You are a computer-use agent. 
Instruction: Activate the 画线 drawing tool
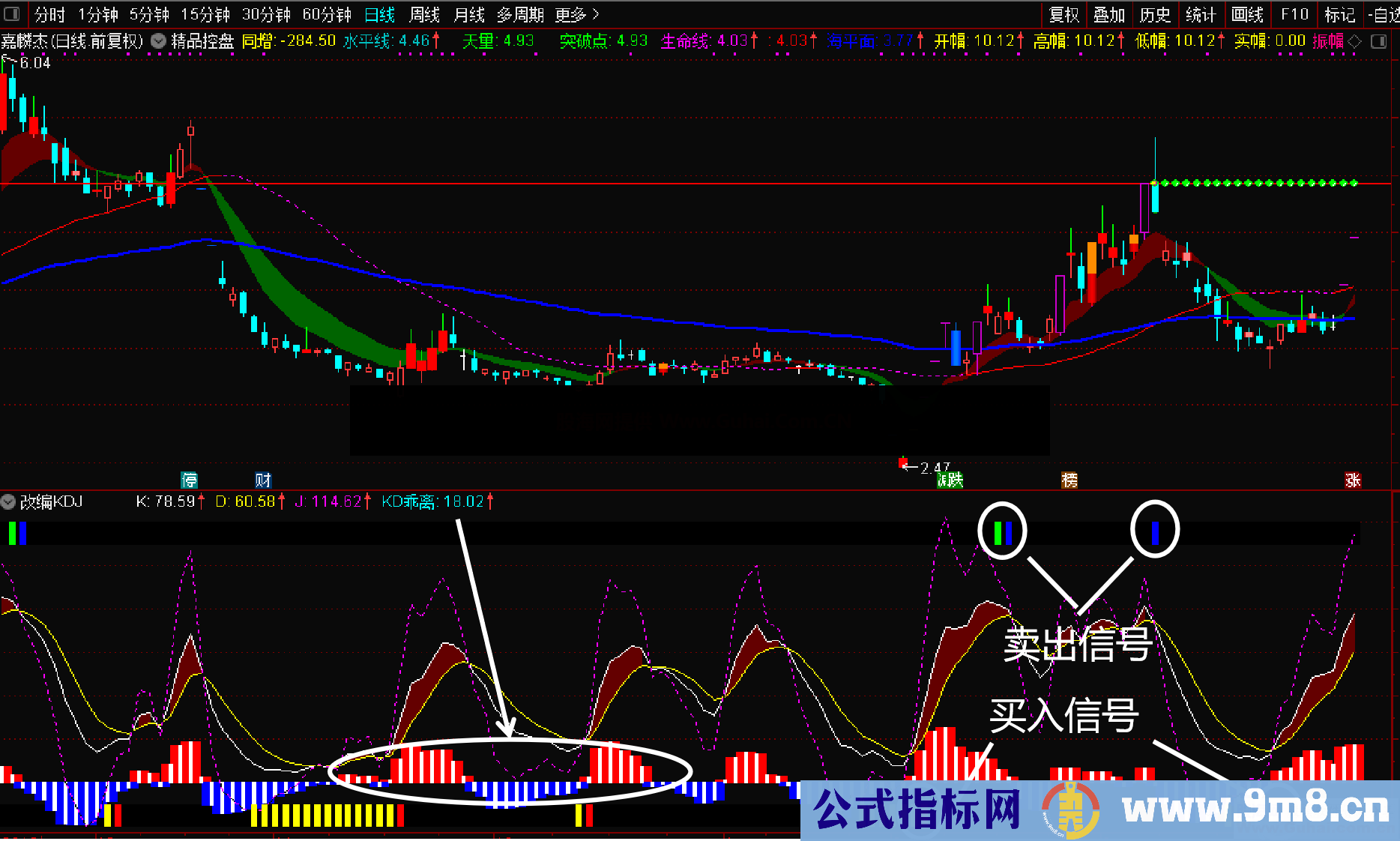(x=1247, y=14)
